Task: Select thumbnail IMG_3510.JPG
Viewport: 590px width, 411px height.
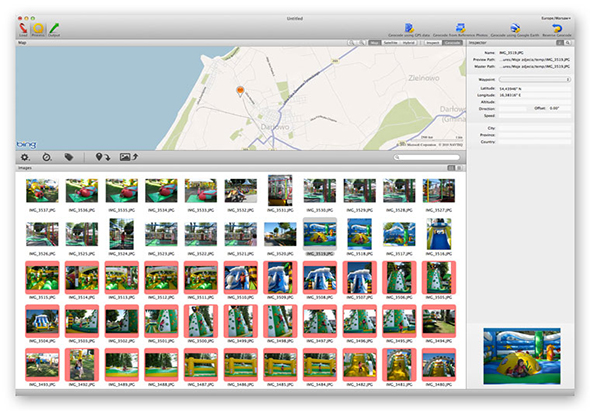Action: point(240,278)
